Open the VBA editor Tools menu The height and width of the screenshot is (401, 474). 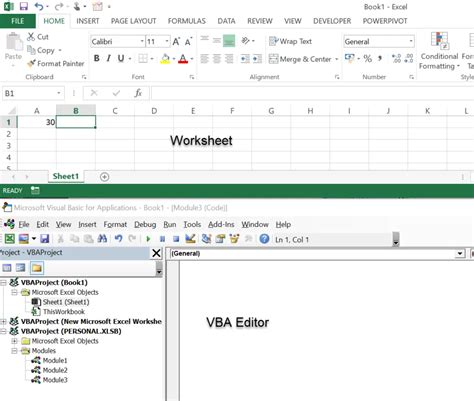[192, 224]
